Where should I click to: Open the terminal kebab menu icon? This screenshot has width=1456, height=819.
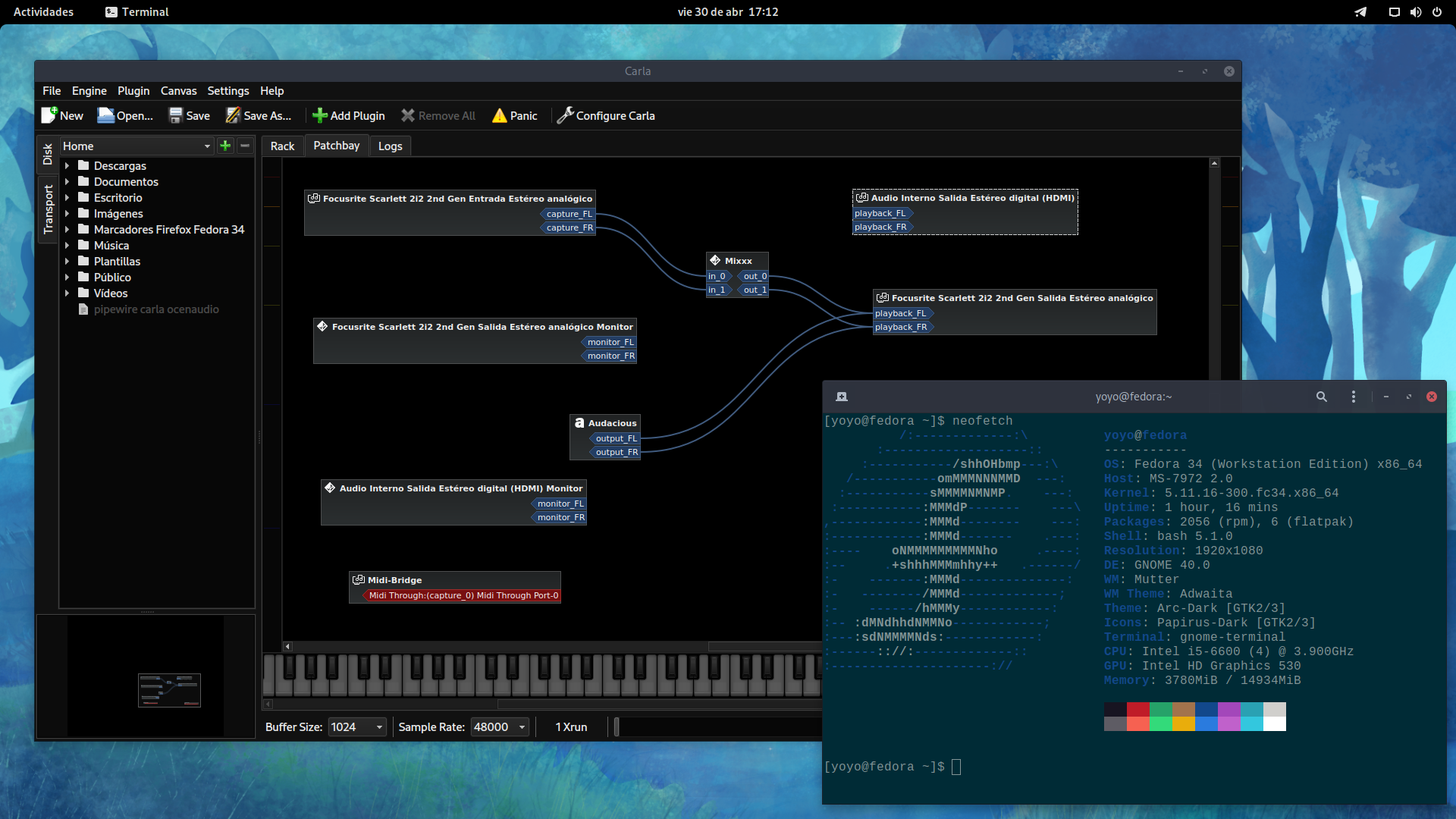[x=1354, y=397]
